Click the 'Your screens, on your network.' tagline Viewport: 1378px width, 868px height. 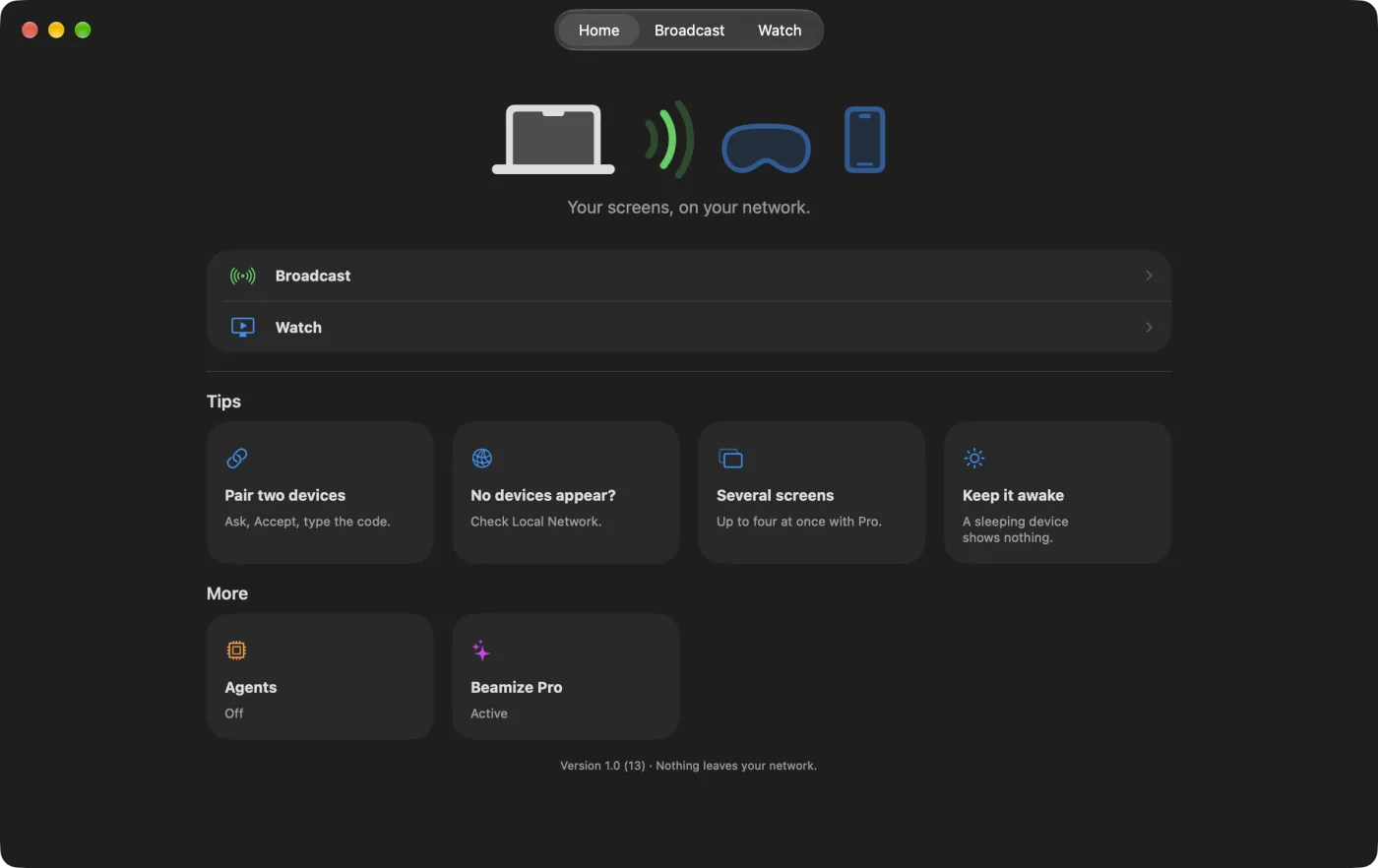689,208
